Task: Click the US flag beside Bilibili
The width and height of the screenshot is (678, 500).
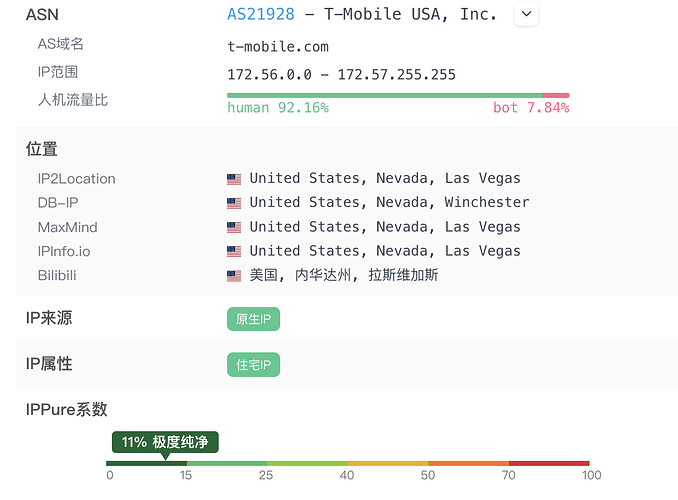Action: (234, 276)
